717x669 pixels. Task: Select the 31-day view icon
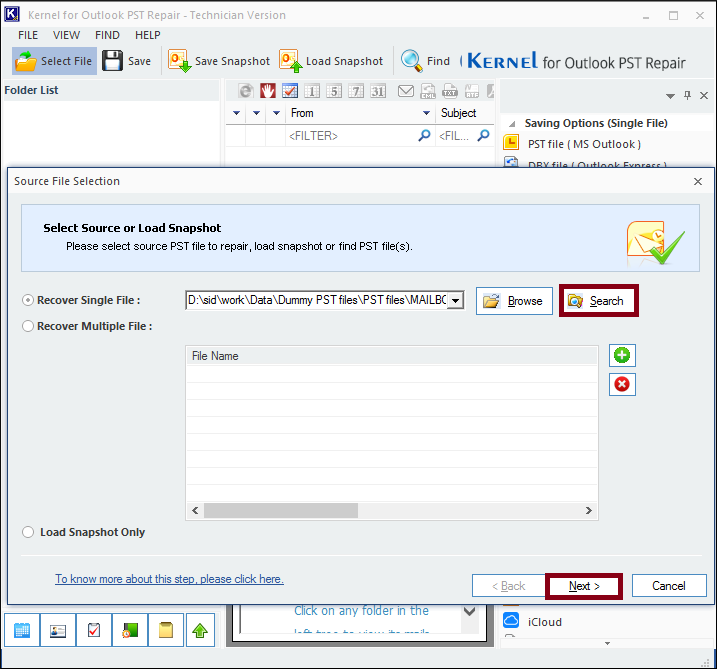pyautogui.click(x=378, y=91)
